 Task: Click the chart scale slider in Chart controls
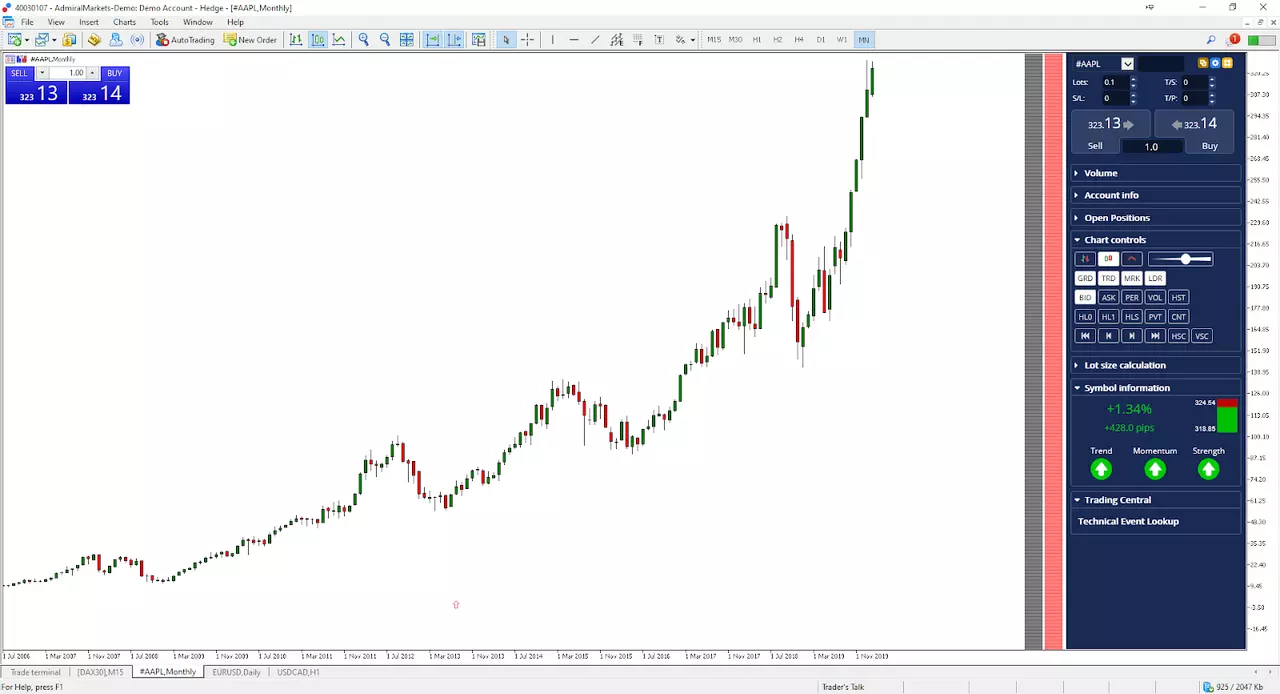click(1180, 259)
